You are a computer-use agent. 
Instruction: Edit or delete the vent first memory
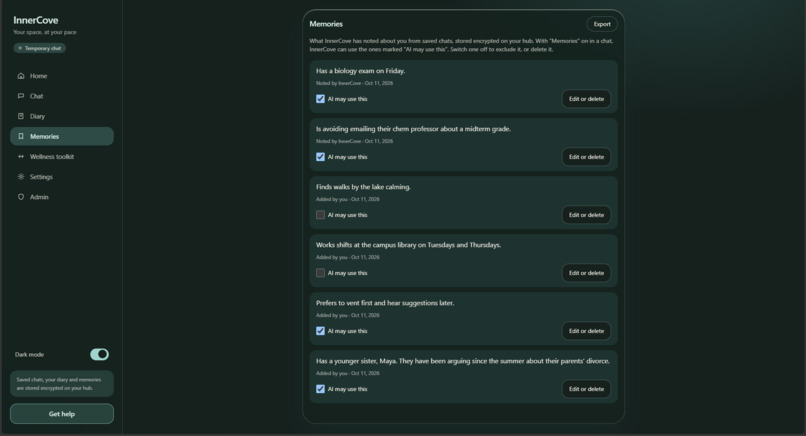(x=586, y=331)
